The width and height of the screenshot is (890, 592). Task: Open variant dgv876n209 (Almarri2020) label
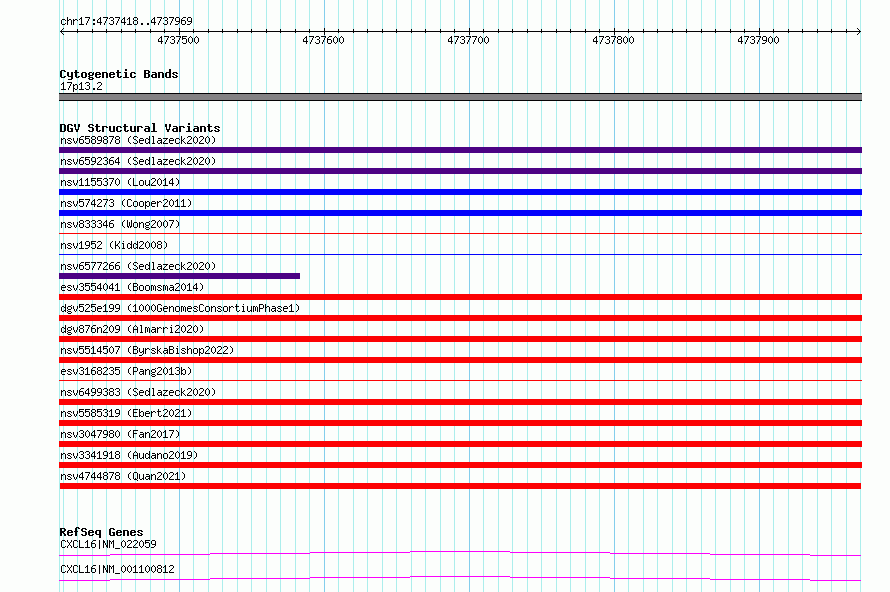[132, 329]
